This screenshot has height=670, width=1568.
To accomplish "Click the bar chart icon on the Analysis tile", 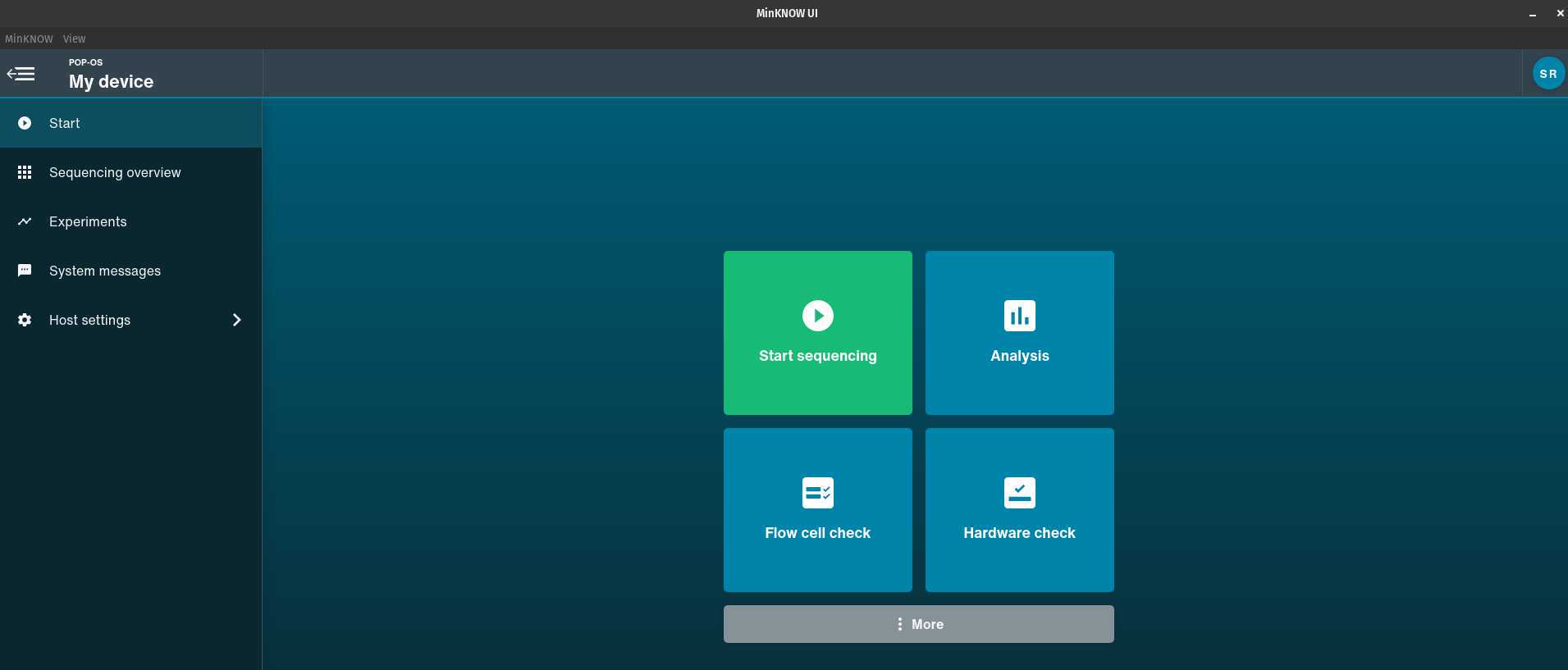I will pos(1020,316).
